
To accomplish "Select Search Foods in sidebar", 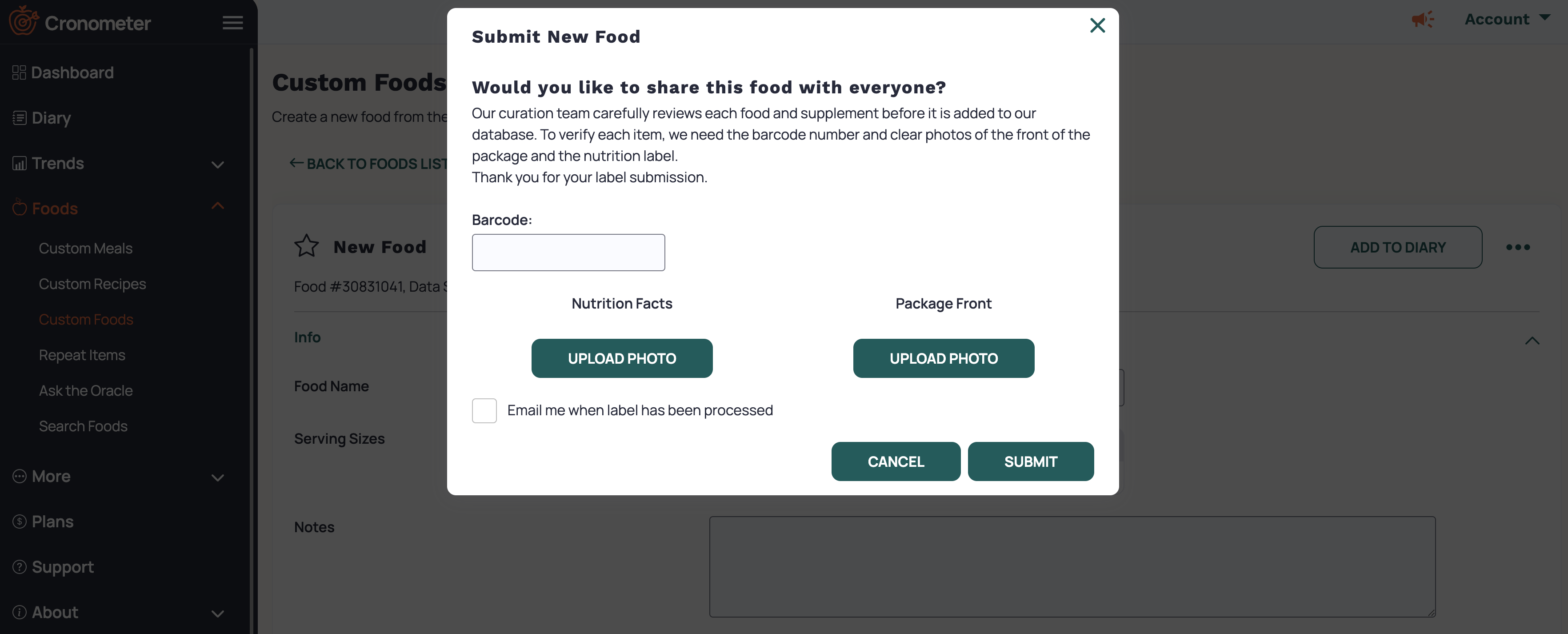I will (84, 426).
